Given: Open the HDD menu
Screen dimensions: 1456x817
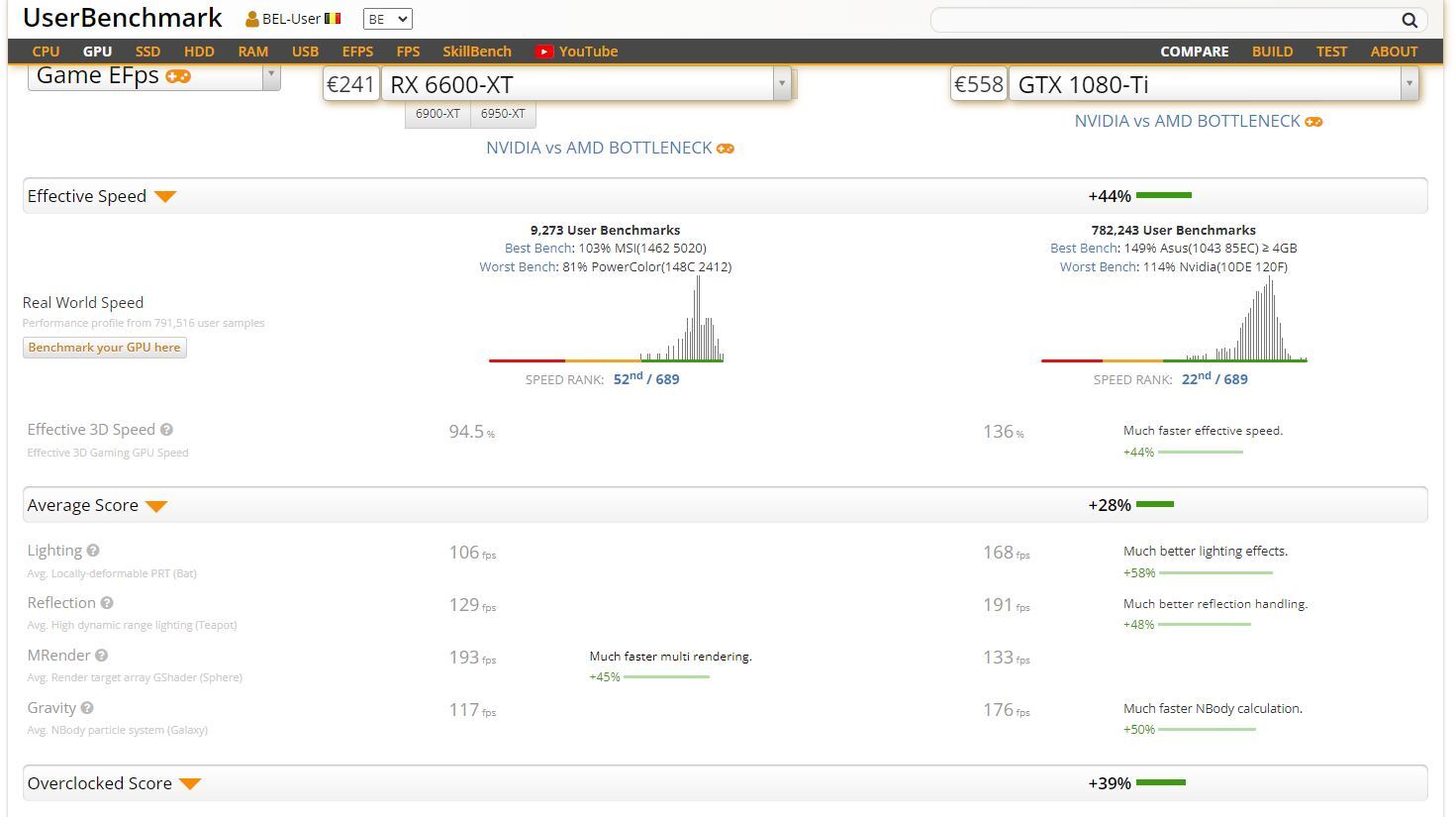Looking at the screenshot, I should [x=199, y=51].
